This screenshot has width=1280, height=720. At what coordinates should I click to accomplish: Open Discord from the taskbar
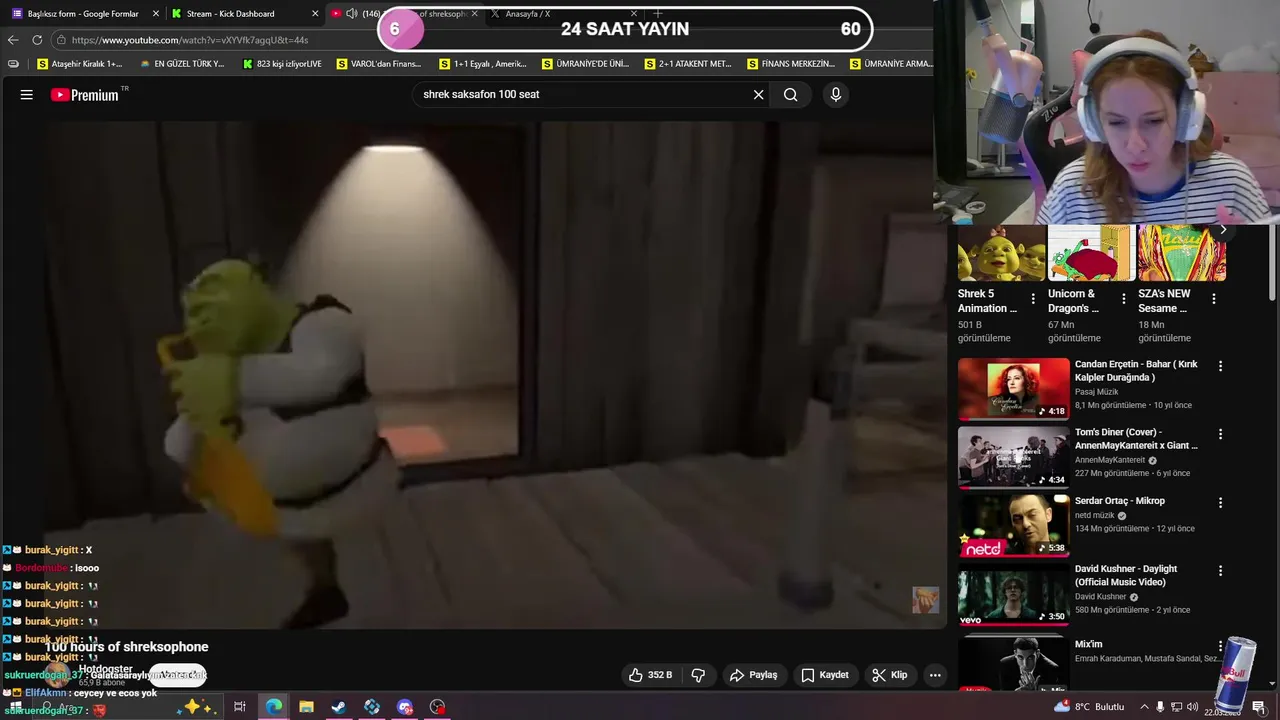[x=405, y=707]
